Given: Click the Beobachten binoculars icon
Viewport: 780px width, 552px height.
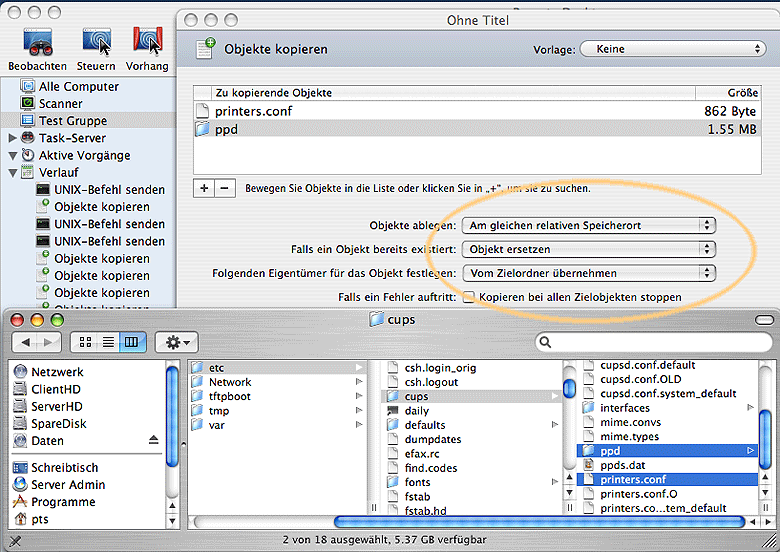Looking at the screenshot, I should click(37, 41).
